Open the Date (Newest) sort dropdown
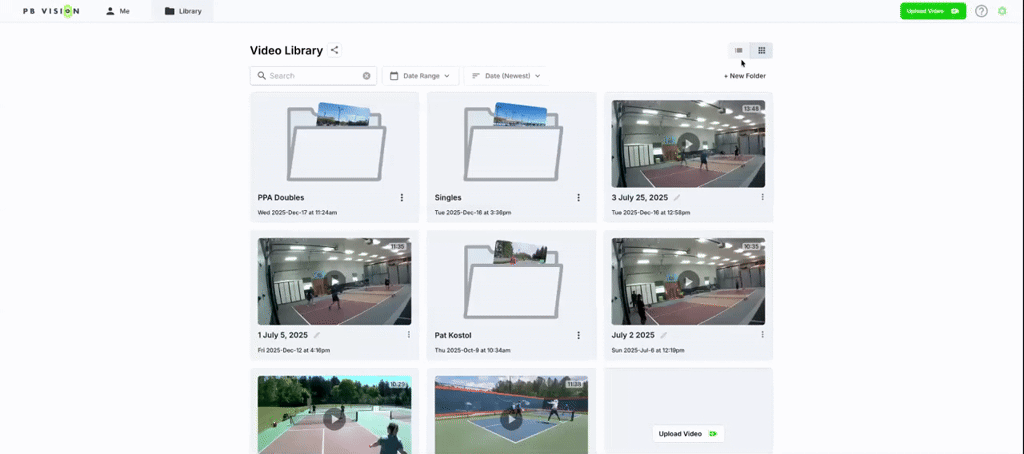The width and height of the screenshot is (1024, 454). tap(506, 76)
